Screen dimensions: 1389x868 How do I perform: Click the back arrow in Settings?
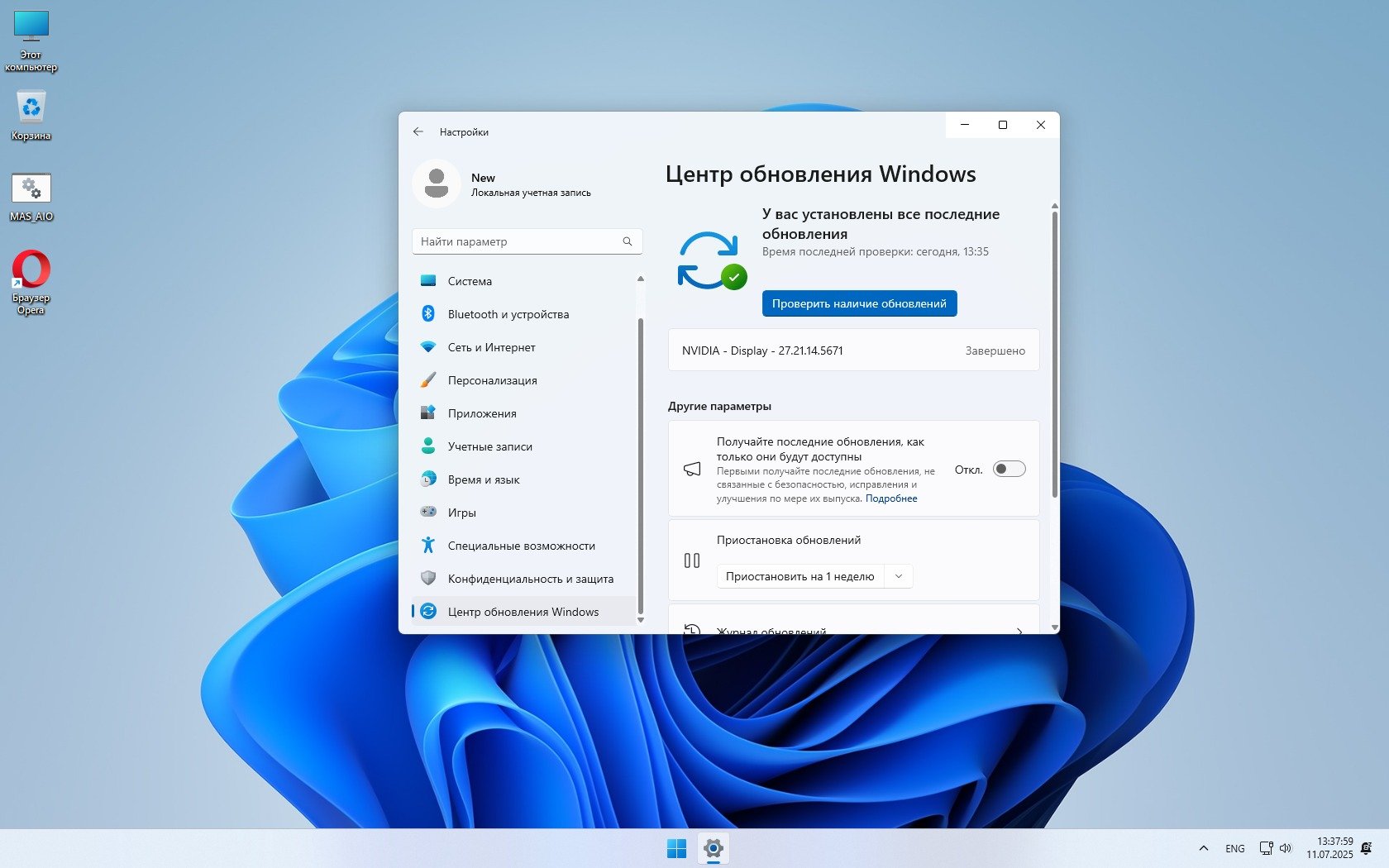tap(418, 131)
